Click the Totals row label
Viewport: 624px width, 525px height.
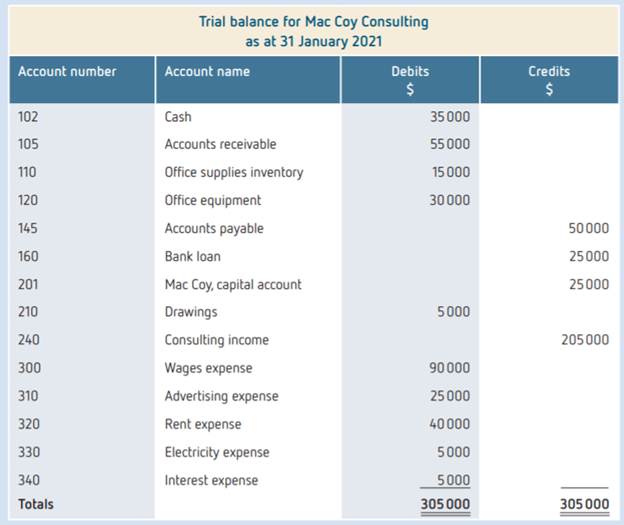pyautogui.click(x=36, y=504)
